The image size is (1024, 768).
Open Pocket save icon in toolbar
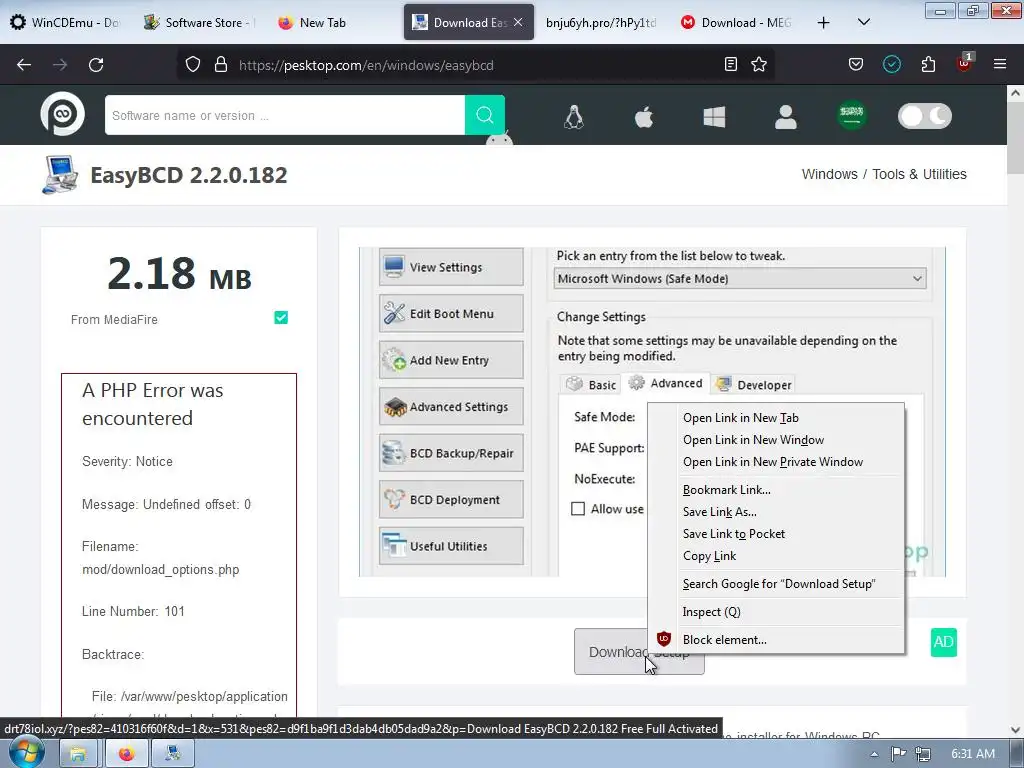click(856, 64)
